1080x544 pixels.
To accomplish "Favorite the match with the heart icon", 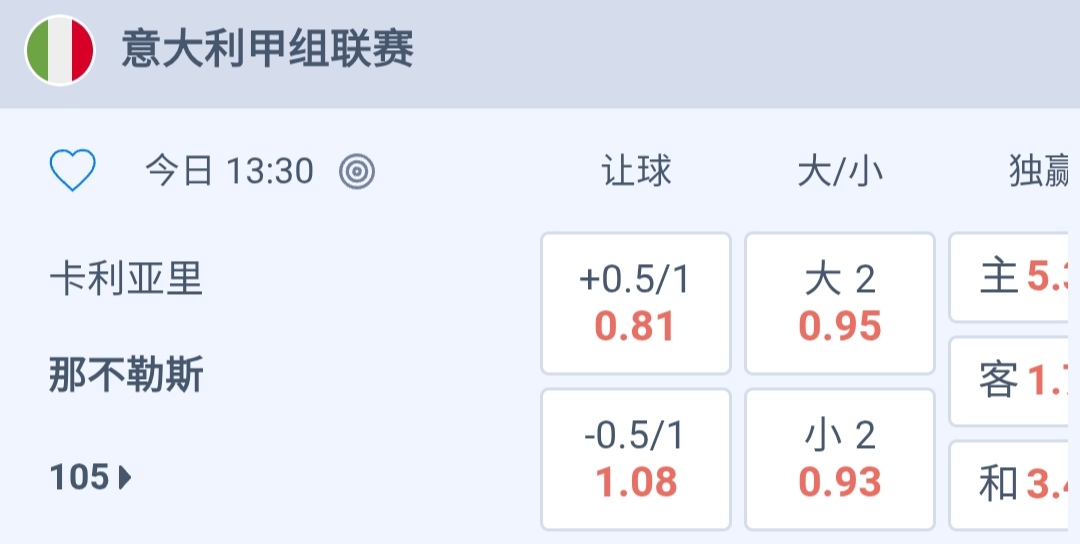I will pyautogui.click(x=73, y=171).
